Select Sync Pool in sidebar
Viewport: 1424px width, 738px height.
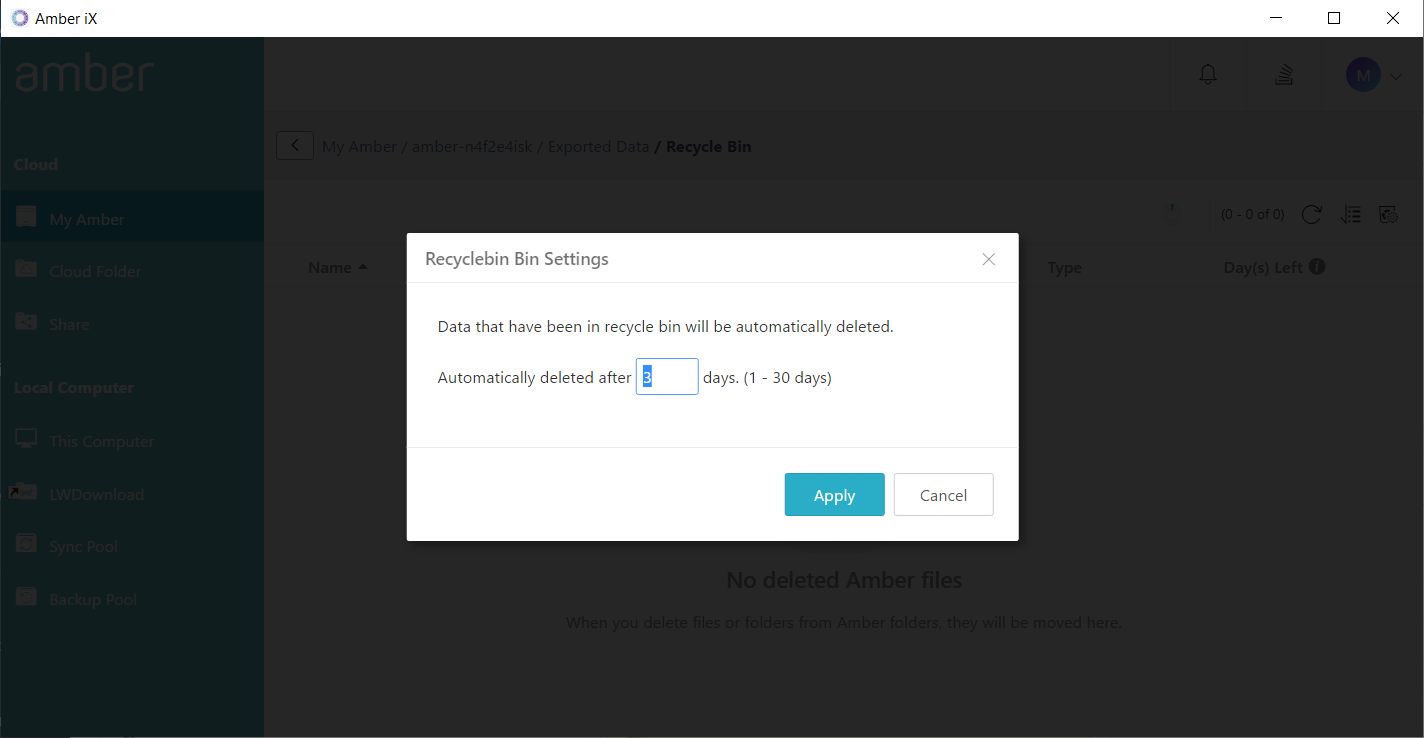[x=132, y=546]
